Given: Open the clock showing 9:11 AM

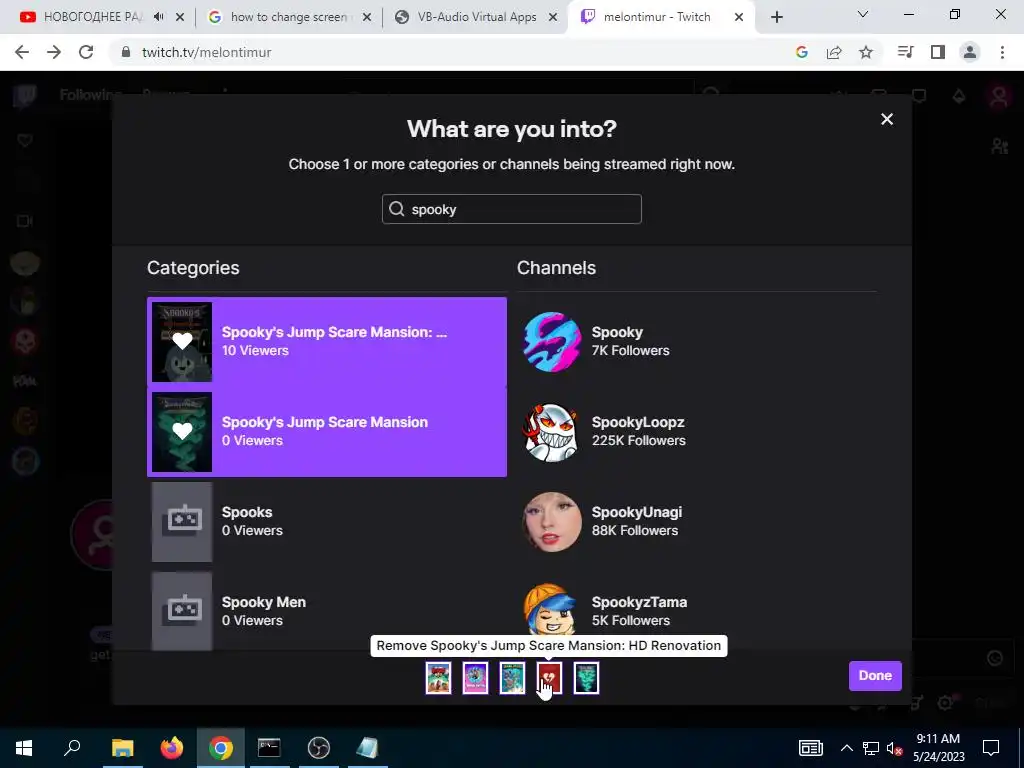Looking at the screenshot, I should (x=938, y=748).
